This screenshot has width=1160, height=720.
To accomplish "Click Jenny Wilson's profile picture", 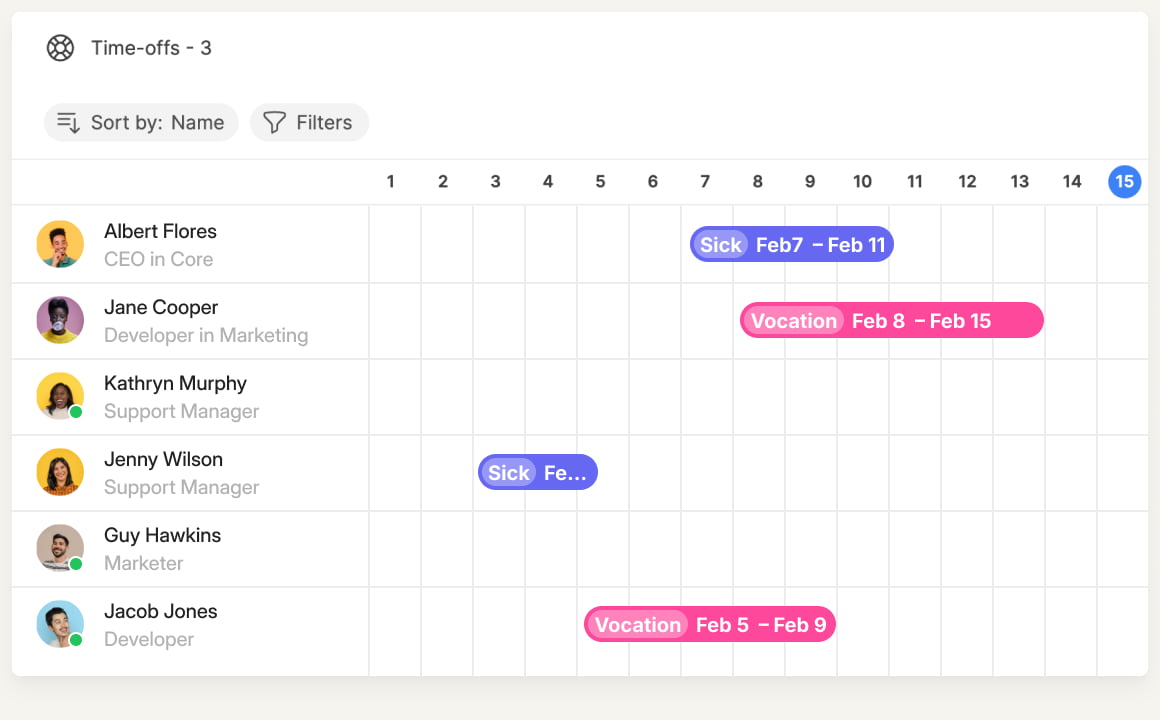I will 60,472.
